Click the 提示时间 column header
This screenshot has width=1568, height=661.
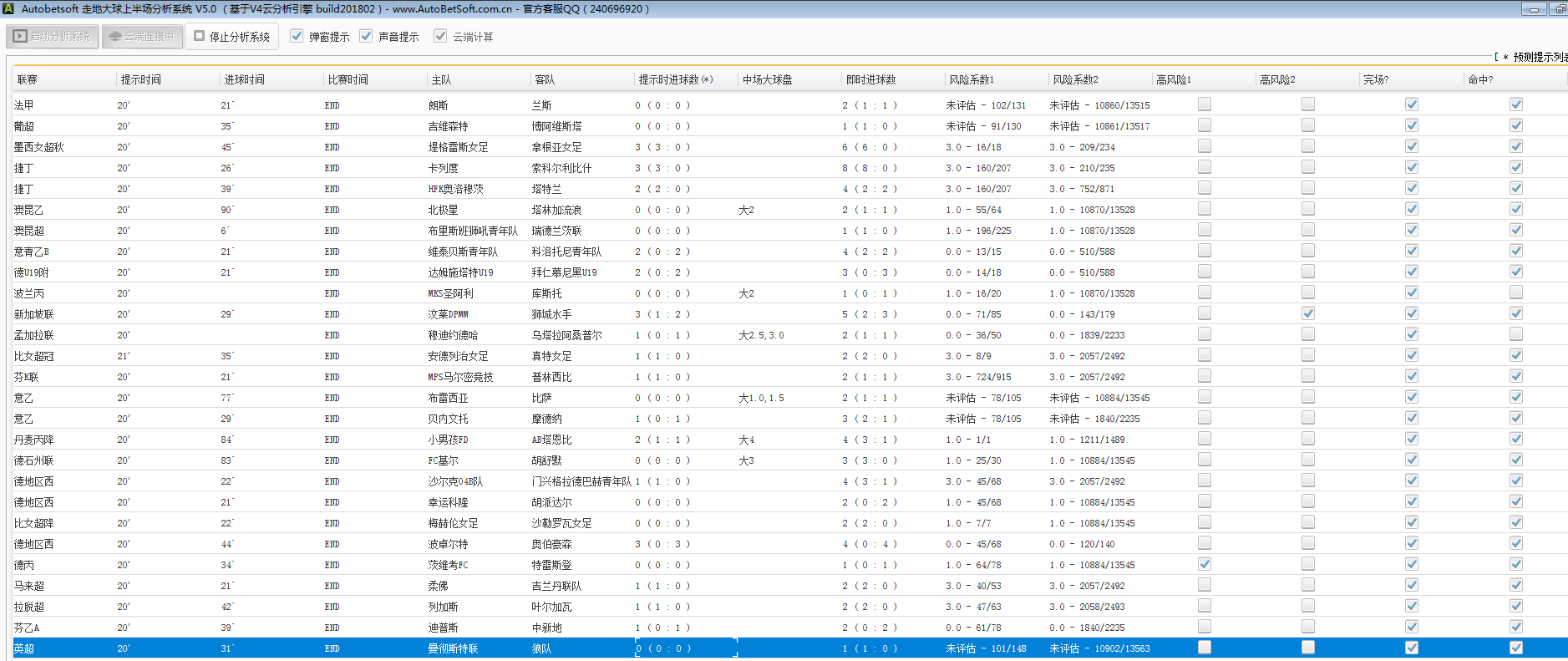[x=140, y=79]
